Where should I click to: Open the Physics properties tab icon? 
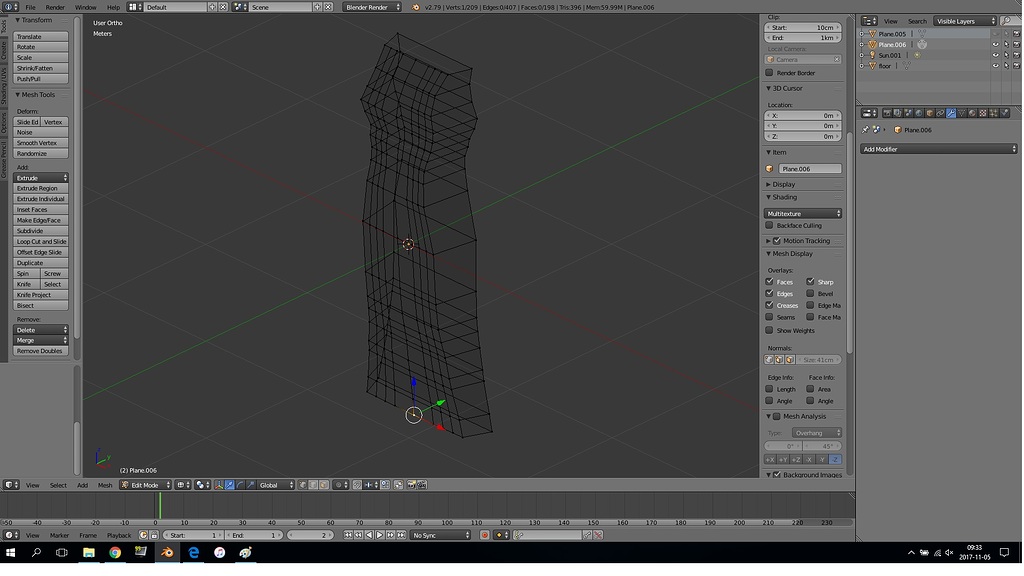[1005, 113]
